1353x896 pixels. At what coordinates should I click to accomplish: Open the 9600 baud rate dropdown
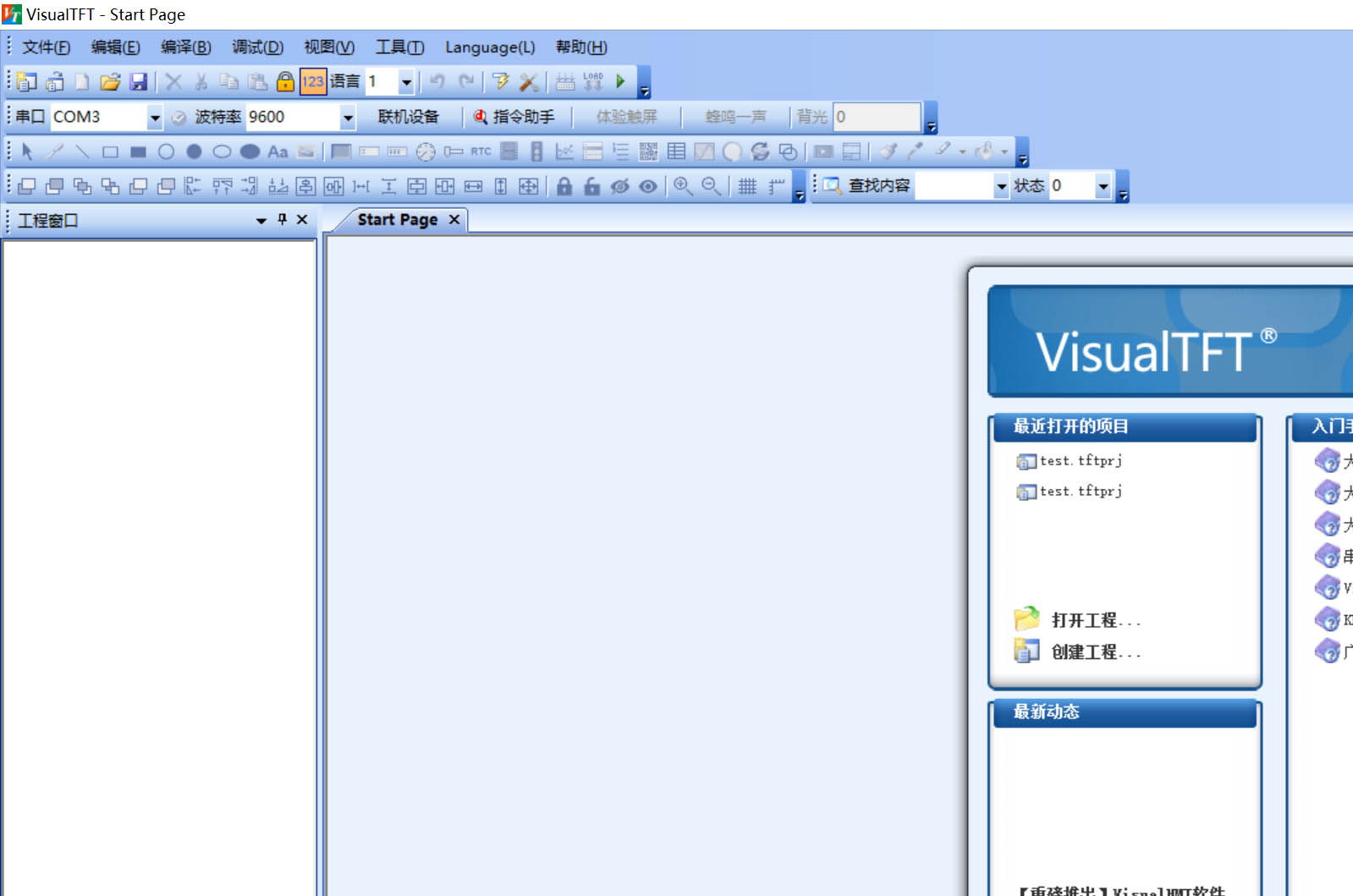(347, 118)
